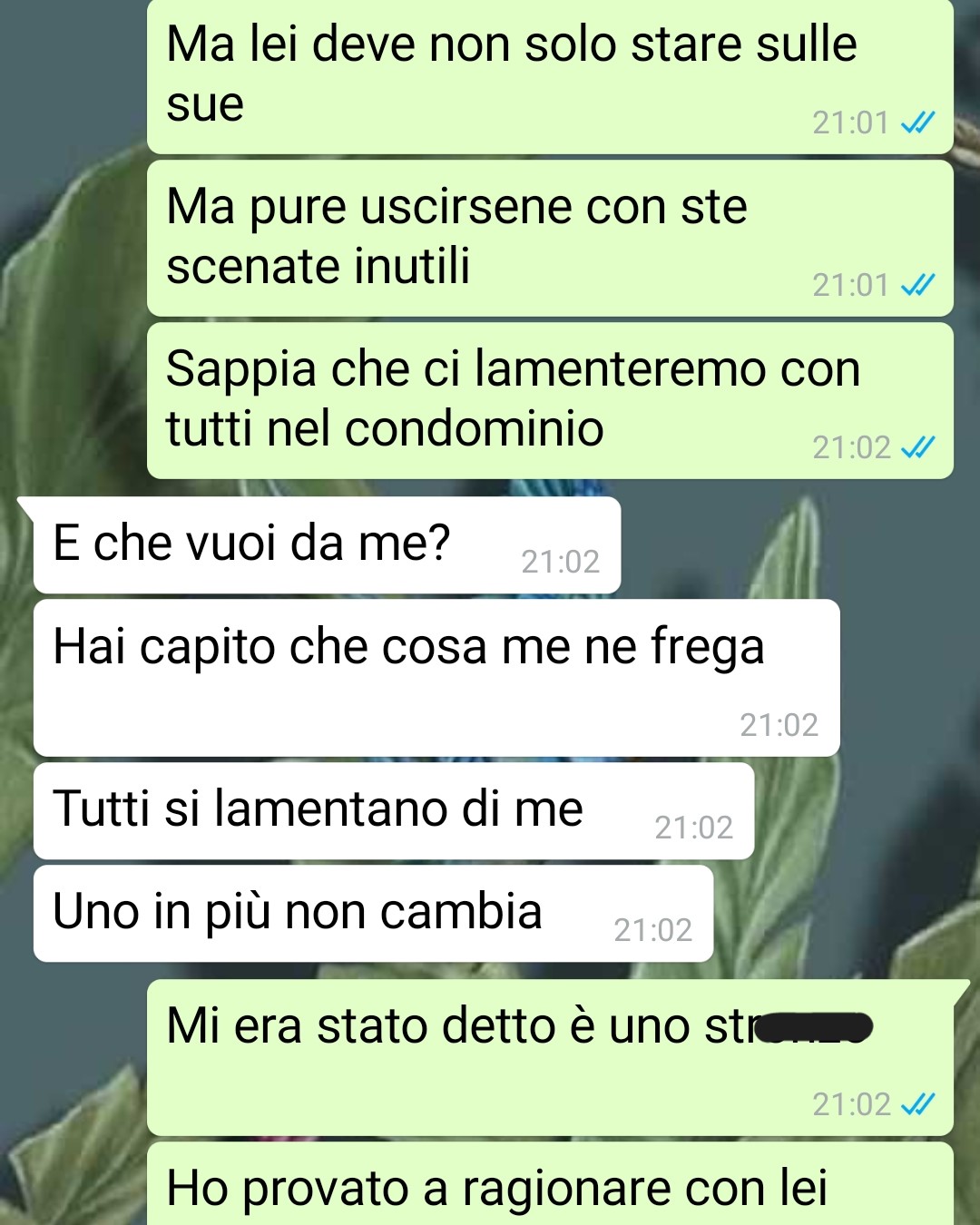Tap read ticks on 'Mi era stato detto' message
This screenshot has height=1225, width=980.
tap(917, 1104)
